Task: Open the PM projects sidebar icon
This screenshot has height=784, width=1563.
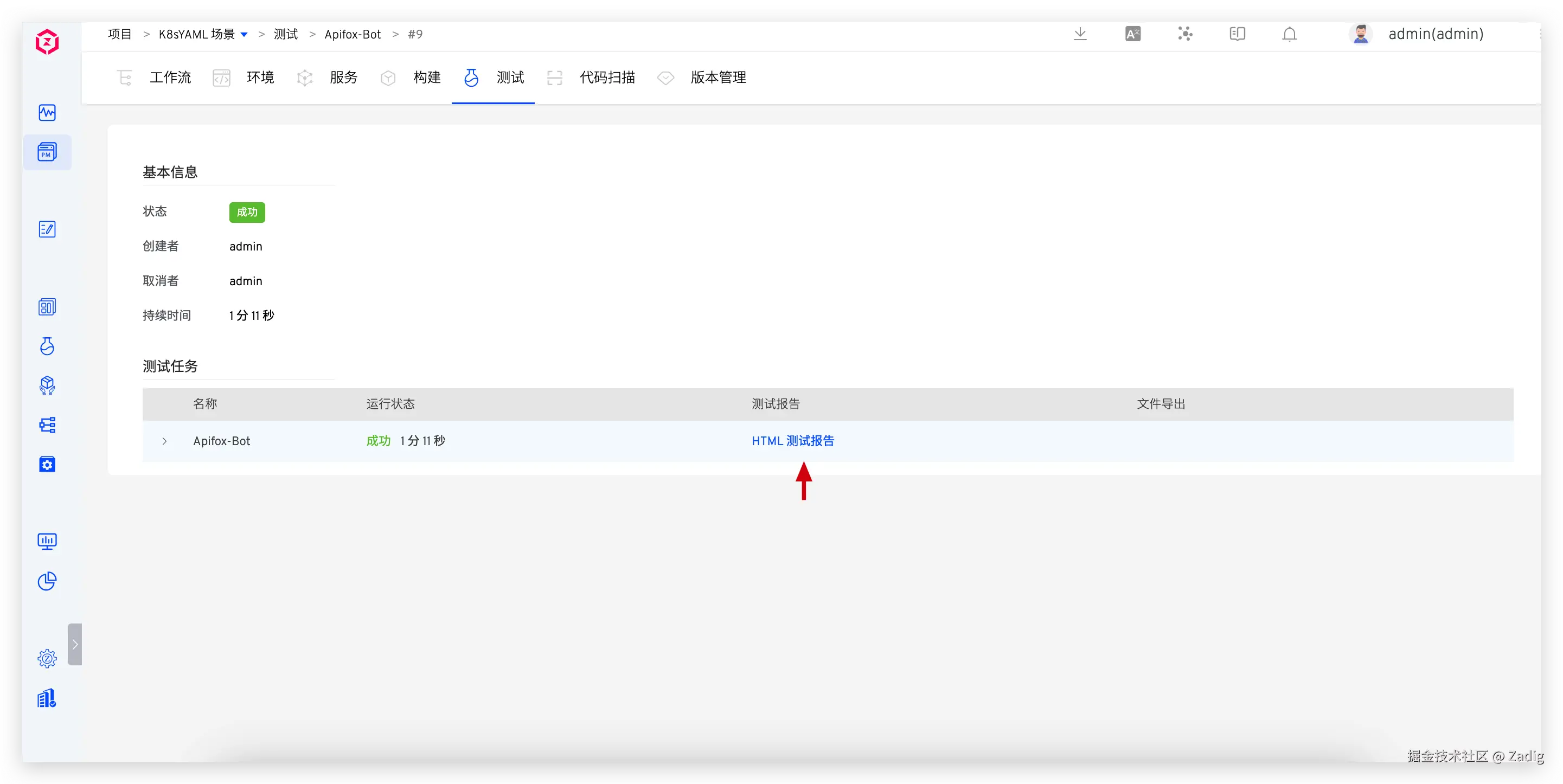Action: (x=47, y=152)
